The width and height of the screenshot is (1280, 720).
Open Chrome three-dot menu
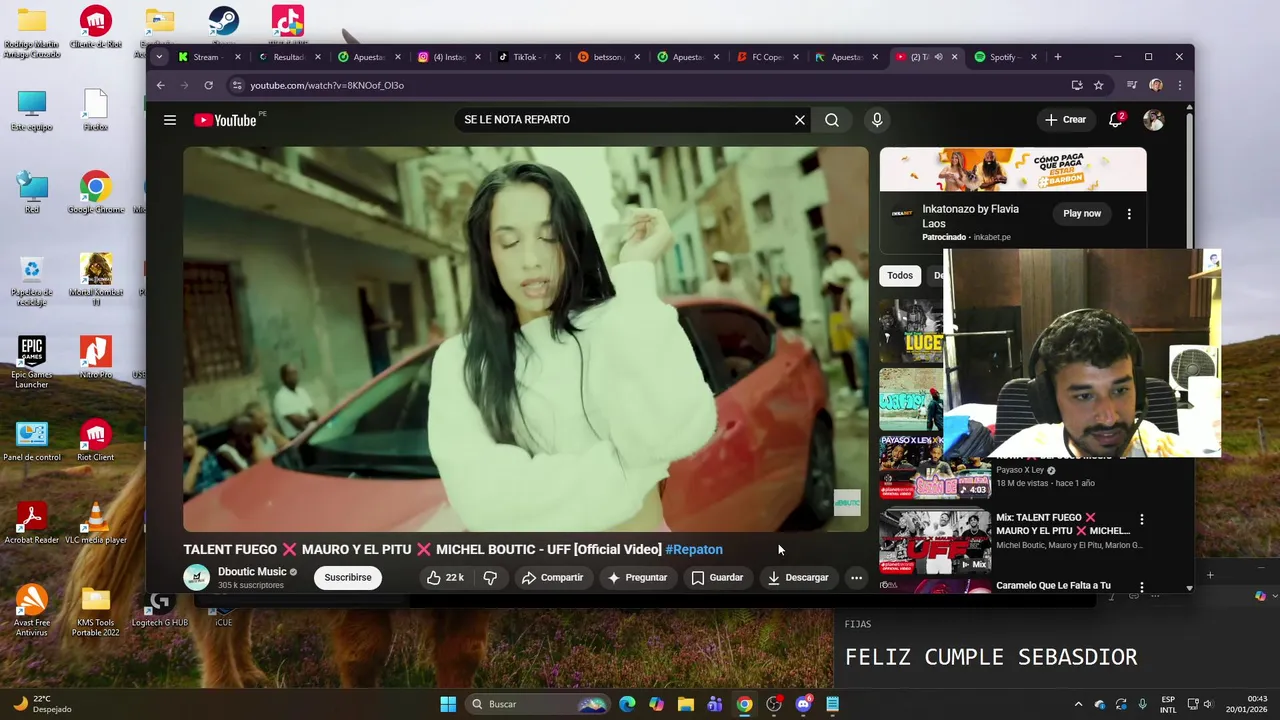click(x=1179, y=85)
